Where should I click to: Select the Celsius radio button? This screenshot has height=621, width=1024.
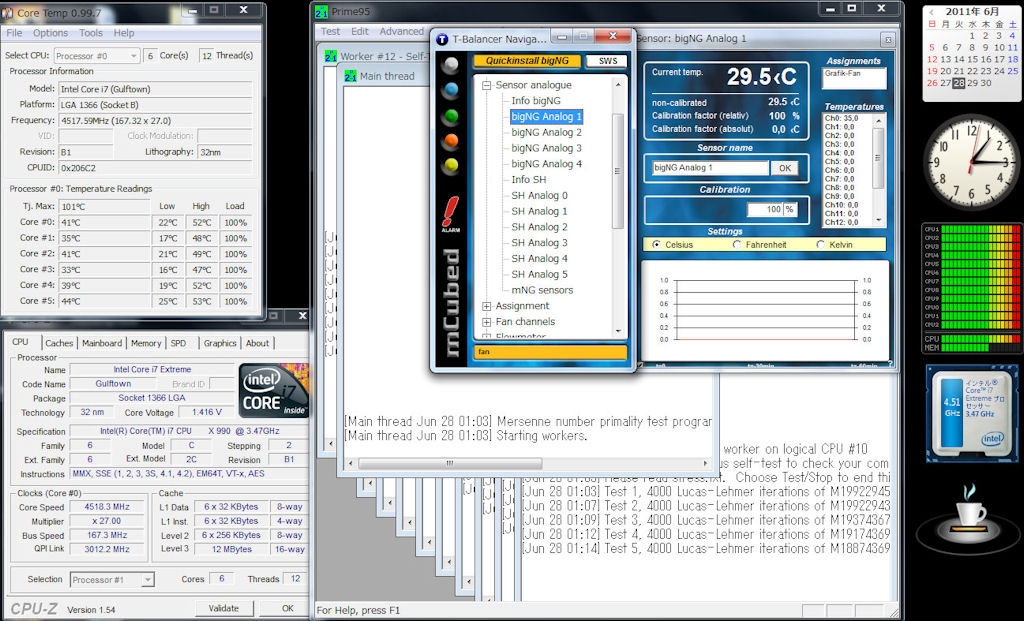(x=656, y=244)
